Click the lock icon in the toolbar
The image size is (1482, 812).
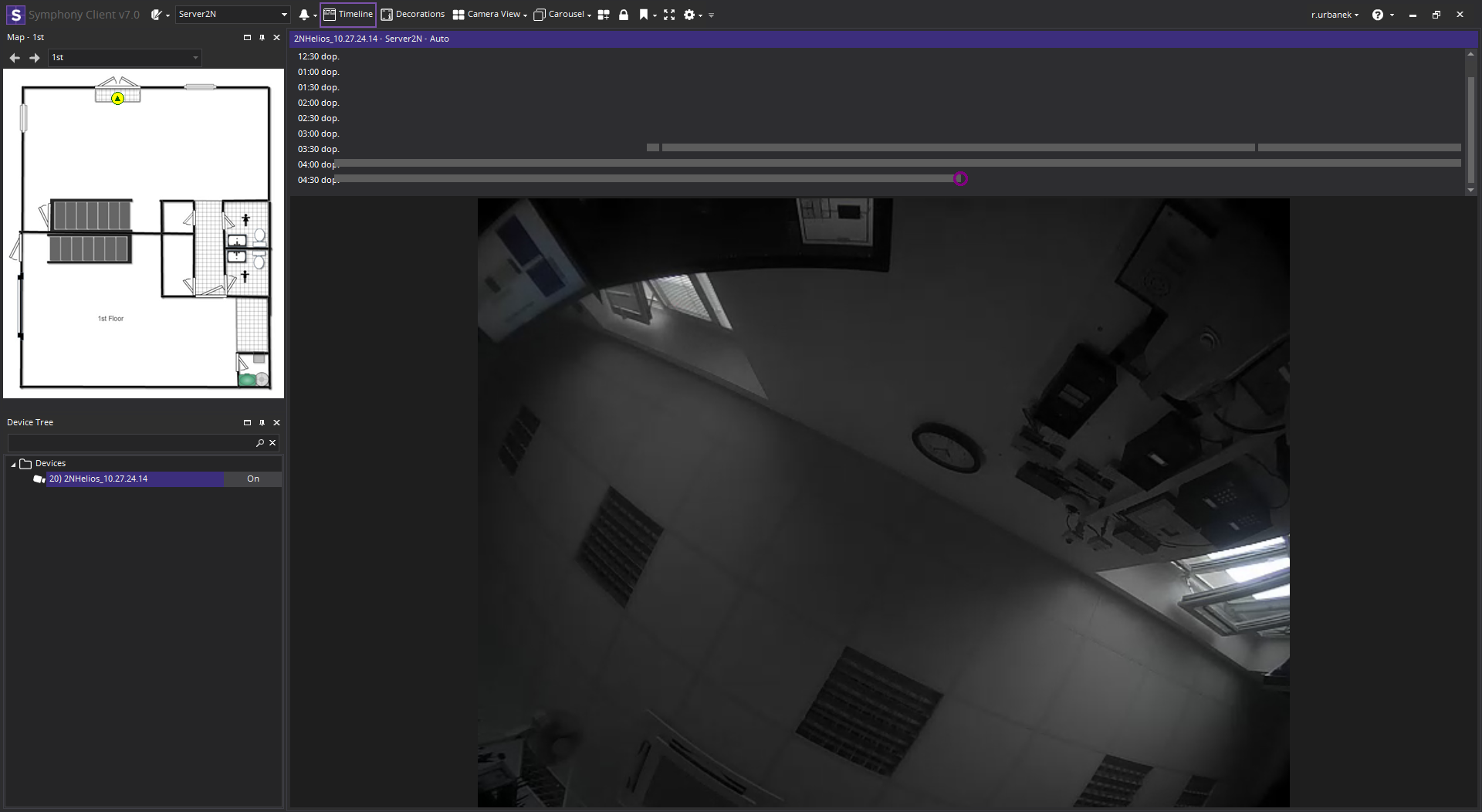tap(624, 15)
